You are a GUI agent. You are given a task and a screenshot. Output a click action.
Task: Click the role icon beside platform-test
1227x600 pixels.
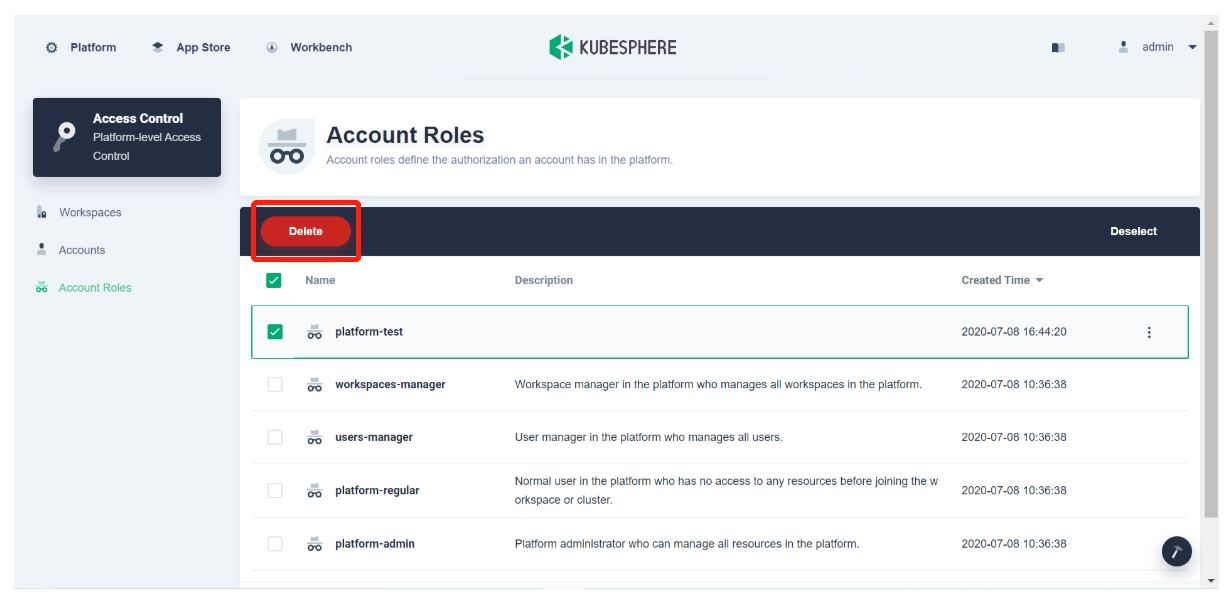[314, 332]
